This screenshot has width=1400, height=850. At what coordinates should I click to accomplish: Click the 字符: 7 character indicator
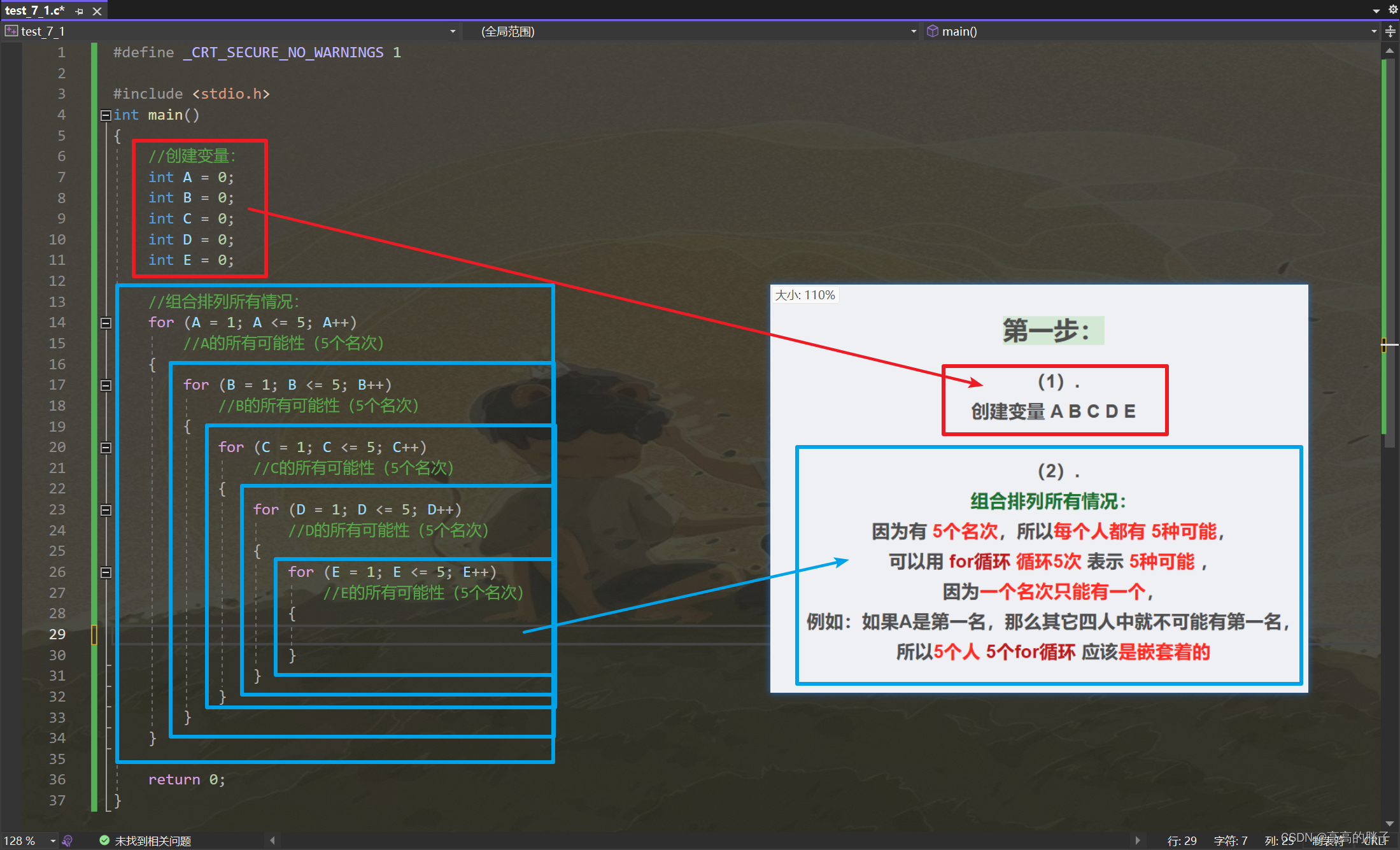pyautogui.click(x=1231, y=841)
